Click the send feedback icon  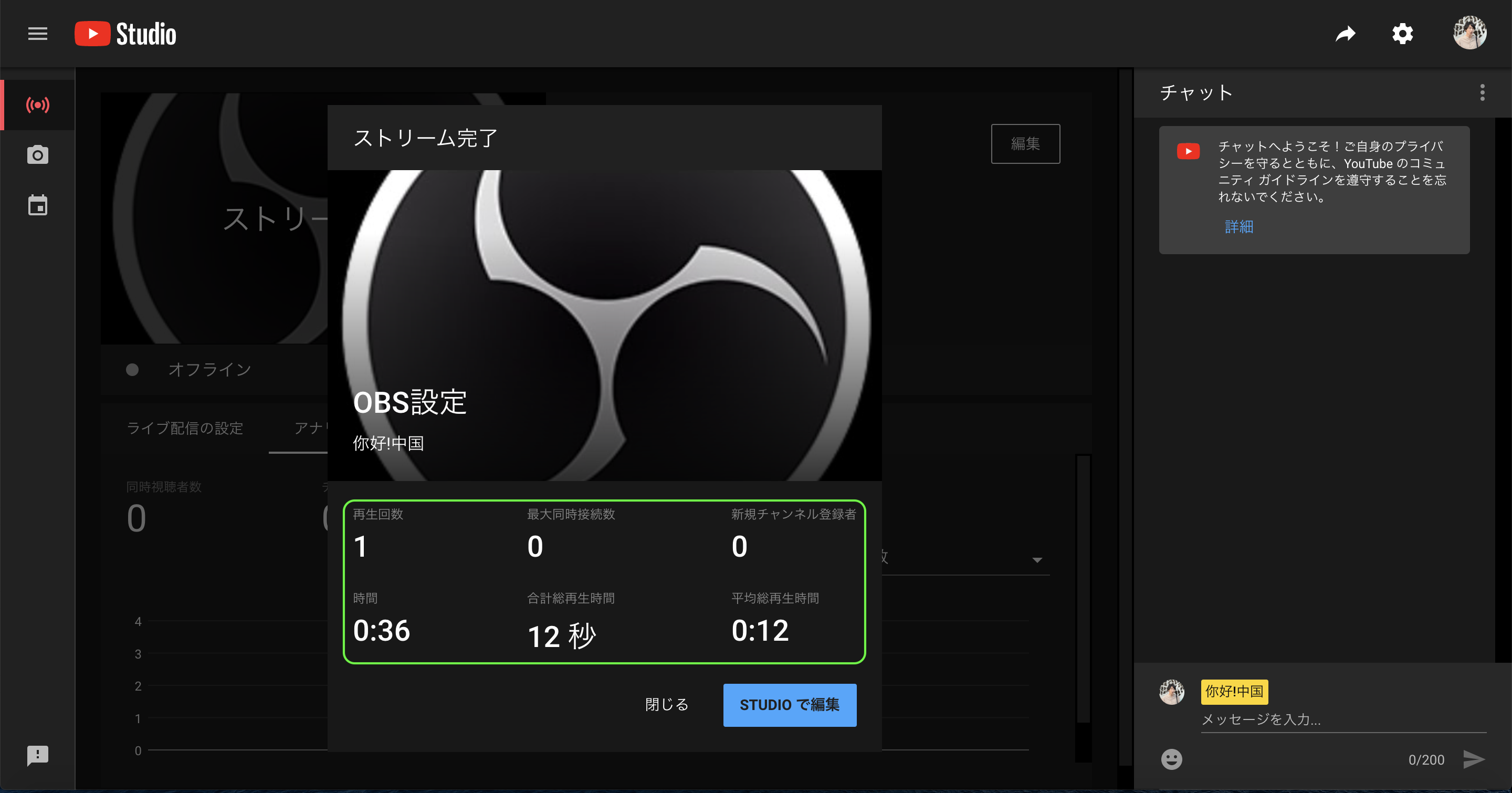[38, 755]
